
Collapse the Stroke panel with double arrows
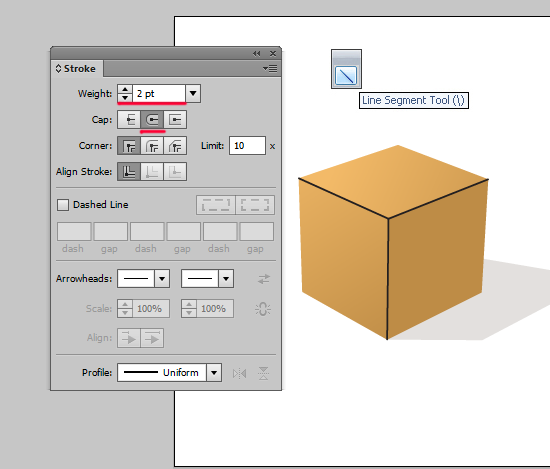(x=257, y=53)
